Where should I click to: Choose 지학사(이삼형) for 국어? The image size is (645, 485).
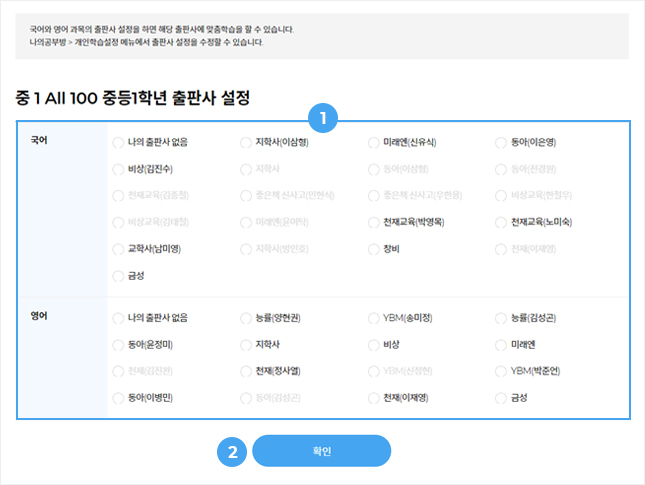pyautogui.click(x=246, y=143)
